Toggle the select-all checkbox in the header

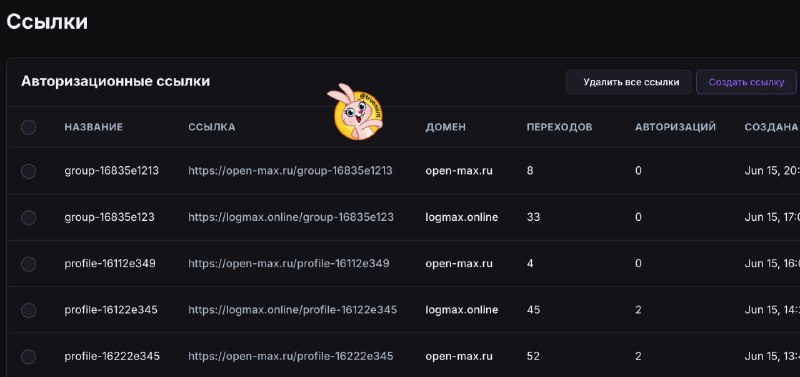pyautogui.click(x=29, y=127)
